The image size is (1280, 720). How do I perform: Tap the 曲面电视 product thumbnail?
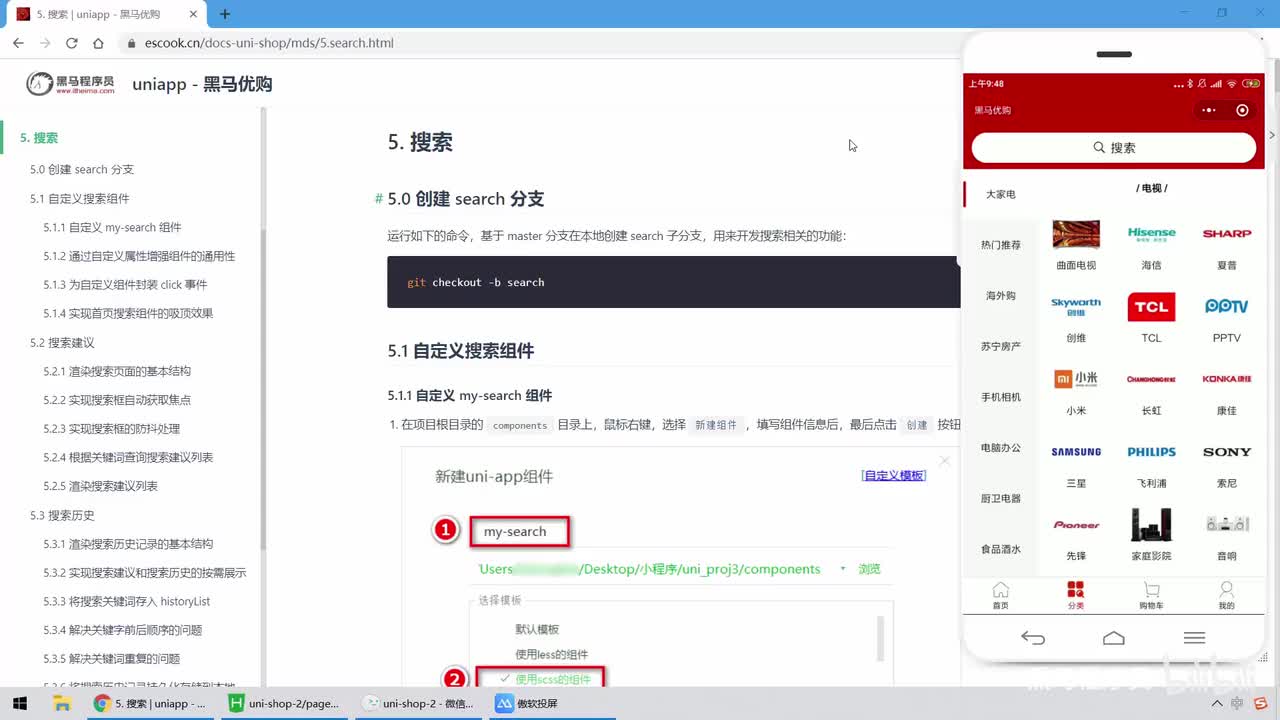(x=1076, y=234)
